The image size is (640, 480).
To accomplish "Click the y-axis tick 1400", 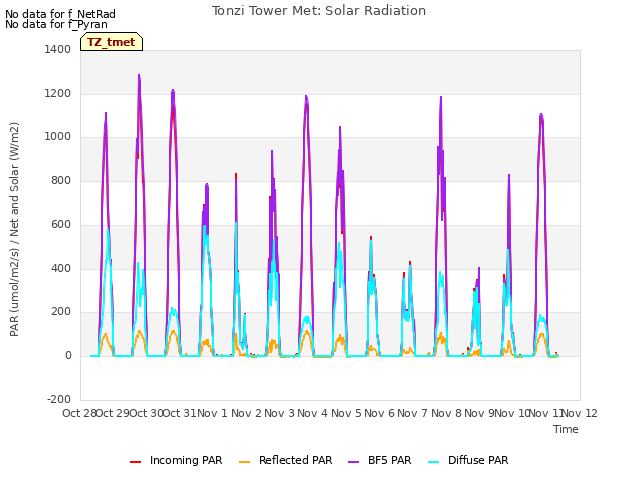I will tap(58, 49).
